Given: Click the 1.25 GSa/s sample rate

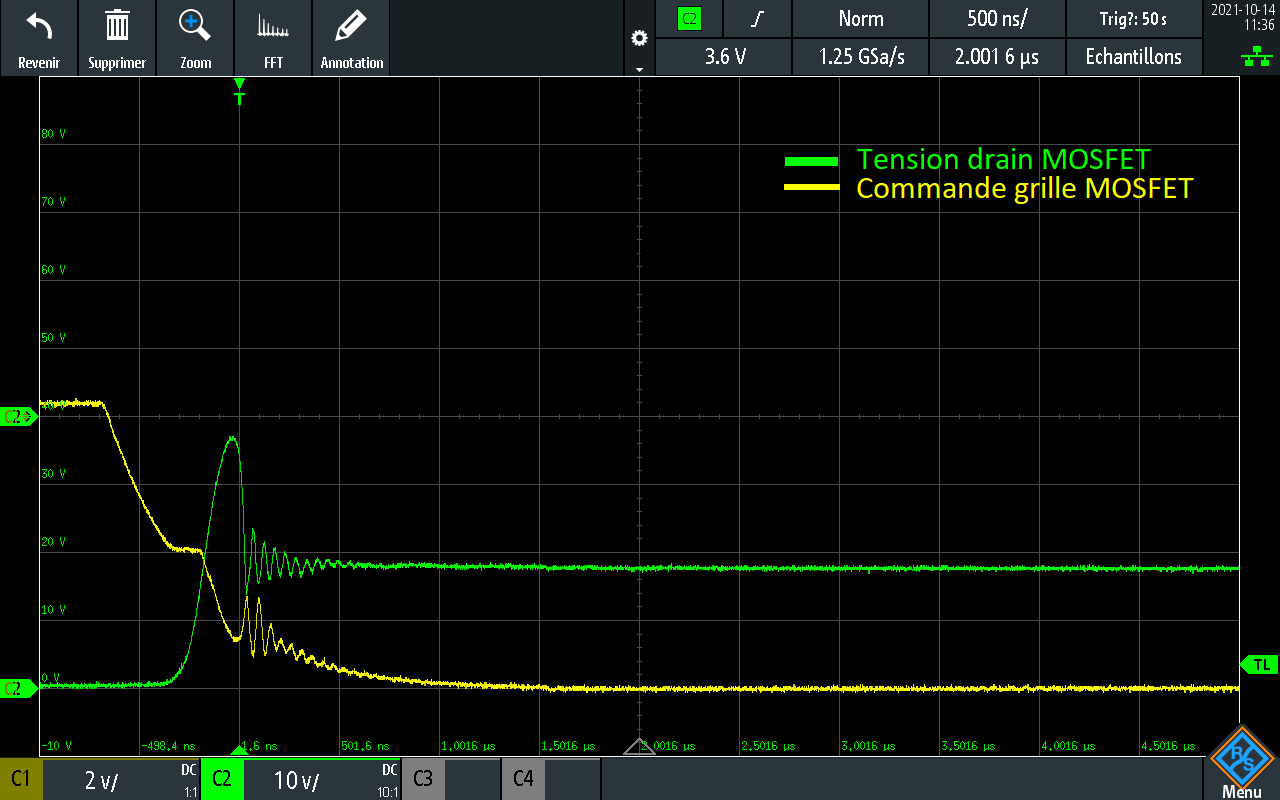Looking at the screenshot, I should click(x=861, y=56).
